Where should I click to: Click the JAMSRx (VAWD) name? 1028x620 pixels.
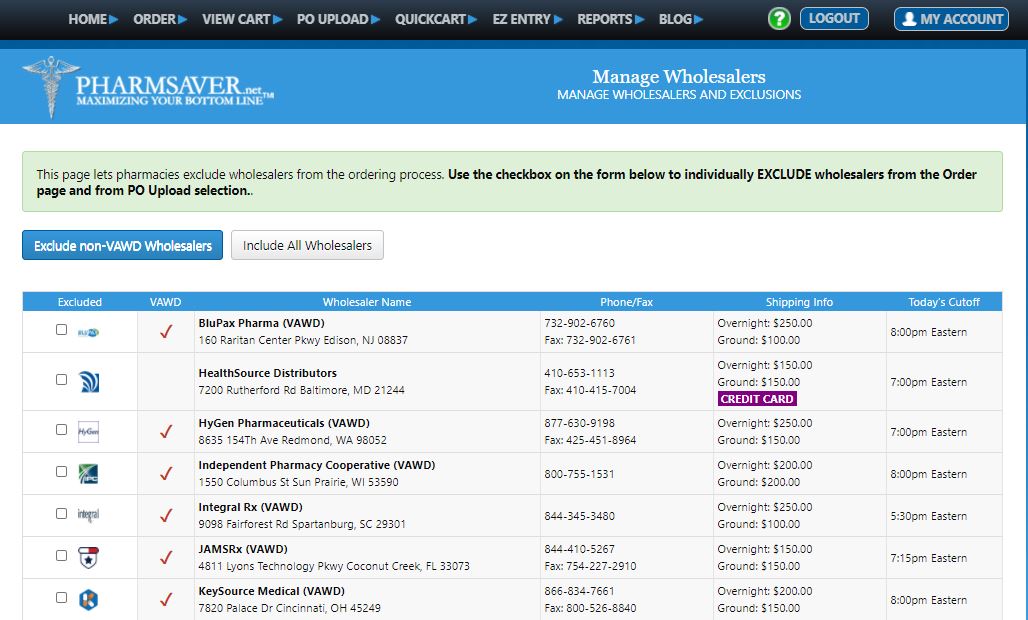(243, 549)
